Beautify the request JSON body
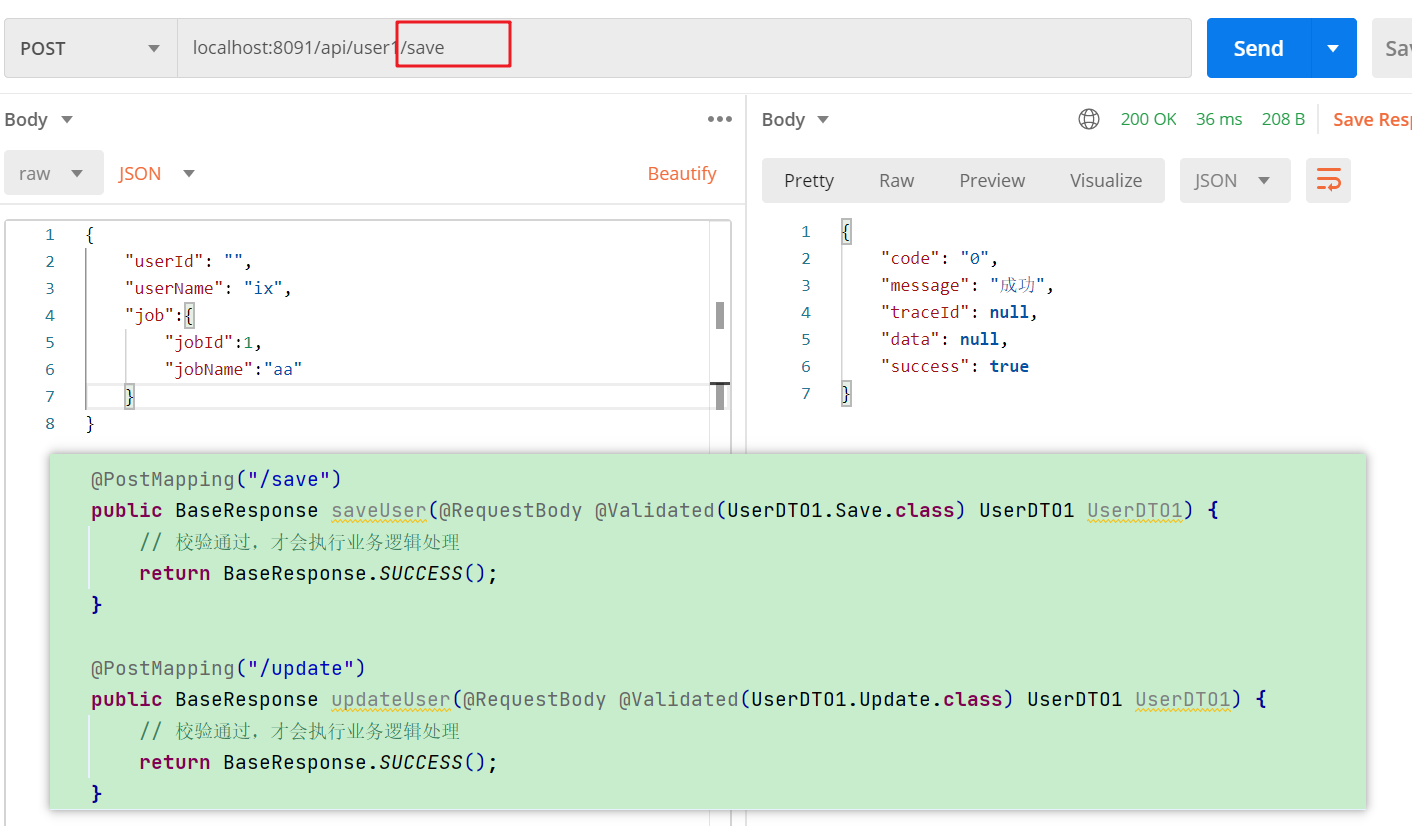This screenshot has height=826, width=1412. 682,173
